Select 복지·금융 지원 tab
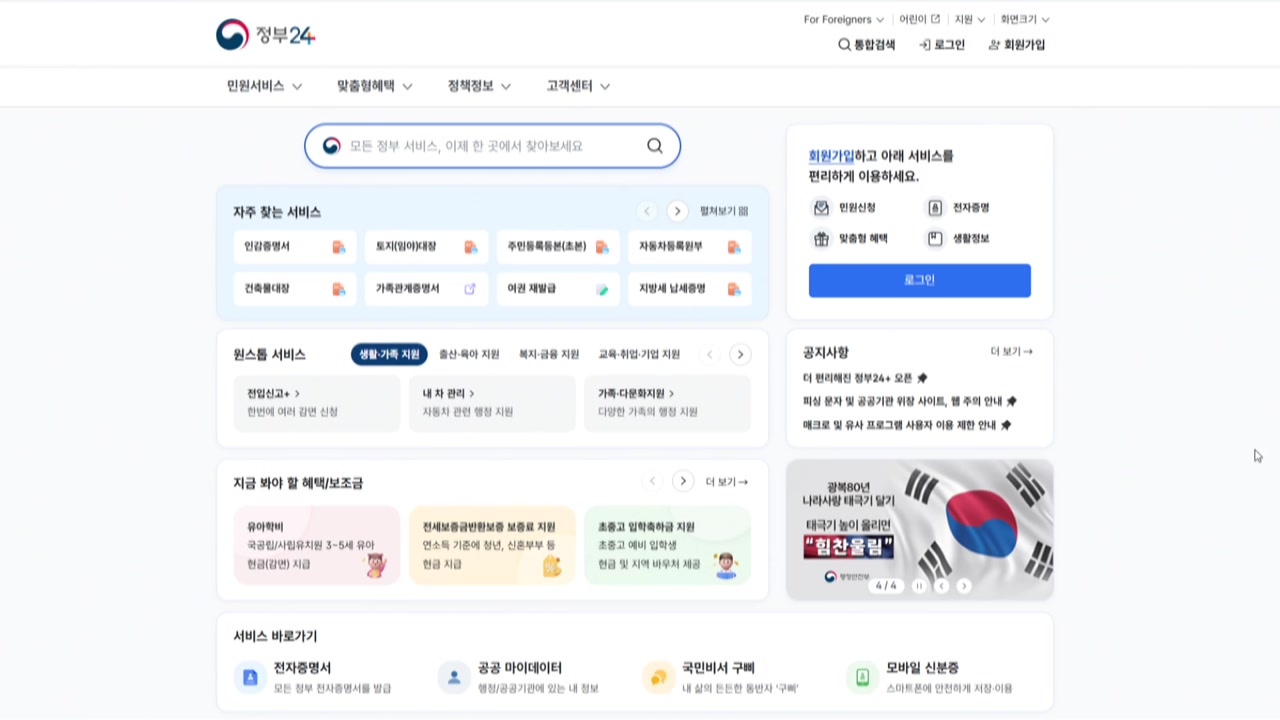 pos(549,354)
